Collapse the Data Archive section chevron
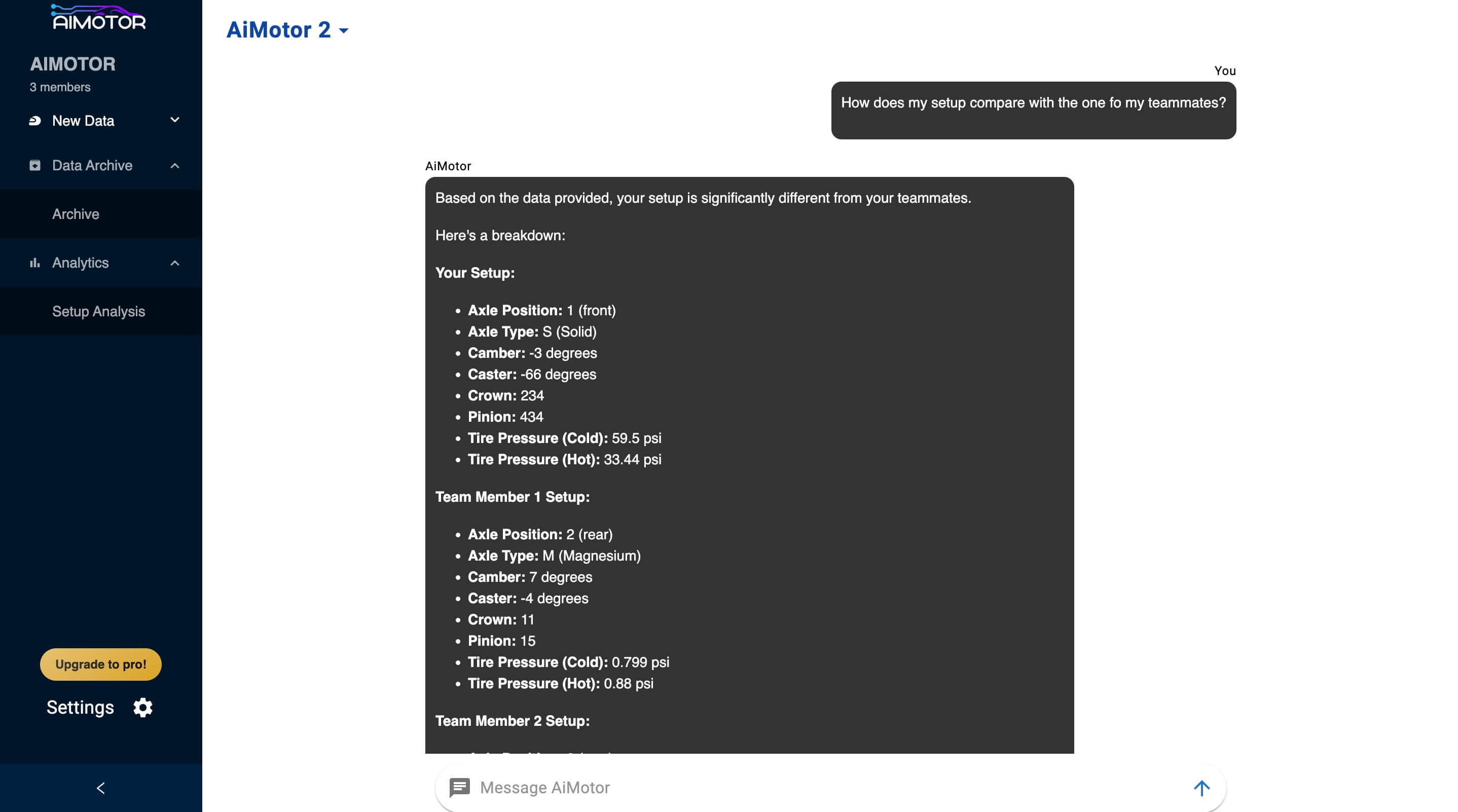The width and height of the screenshot is (1458, 812). (175, 166)
